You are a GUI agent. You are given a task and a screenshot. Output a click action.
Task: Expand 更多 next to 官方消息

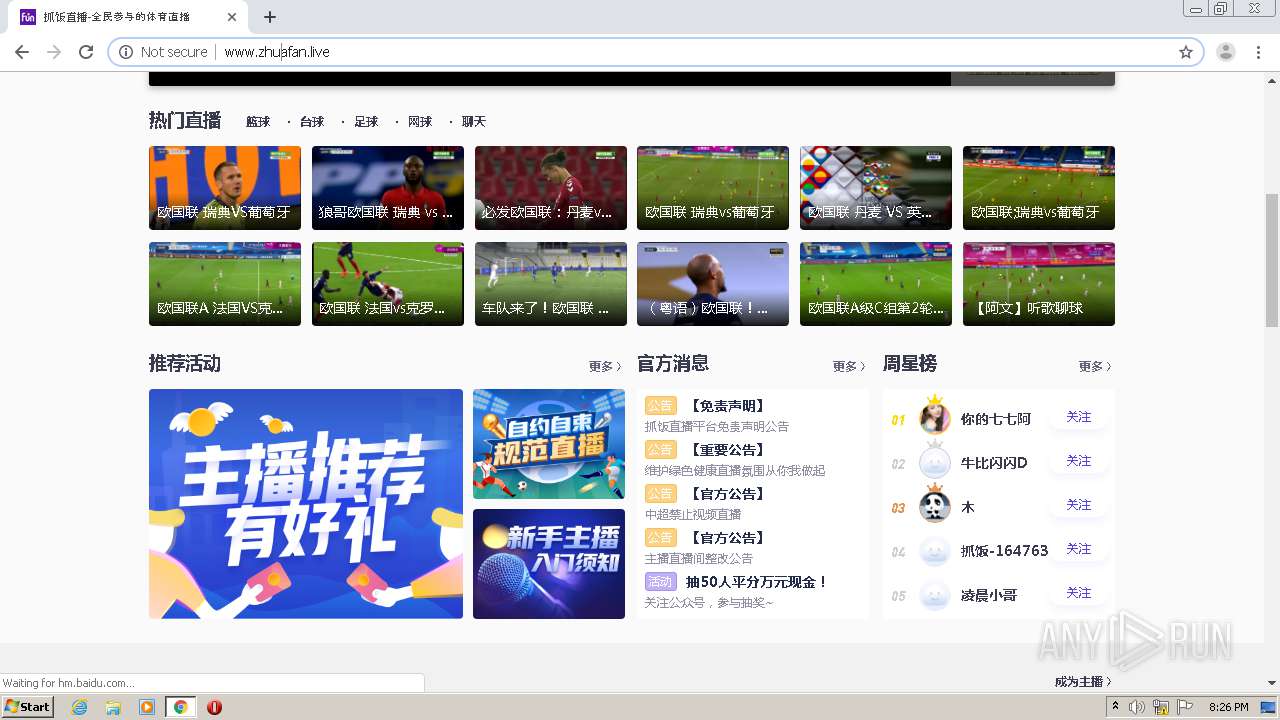849,367
